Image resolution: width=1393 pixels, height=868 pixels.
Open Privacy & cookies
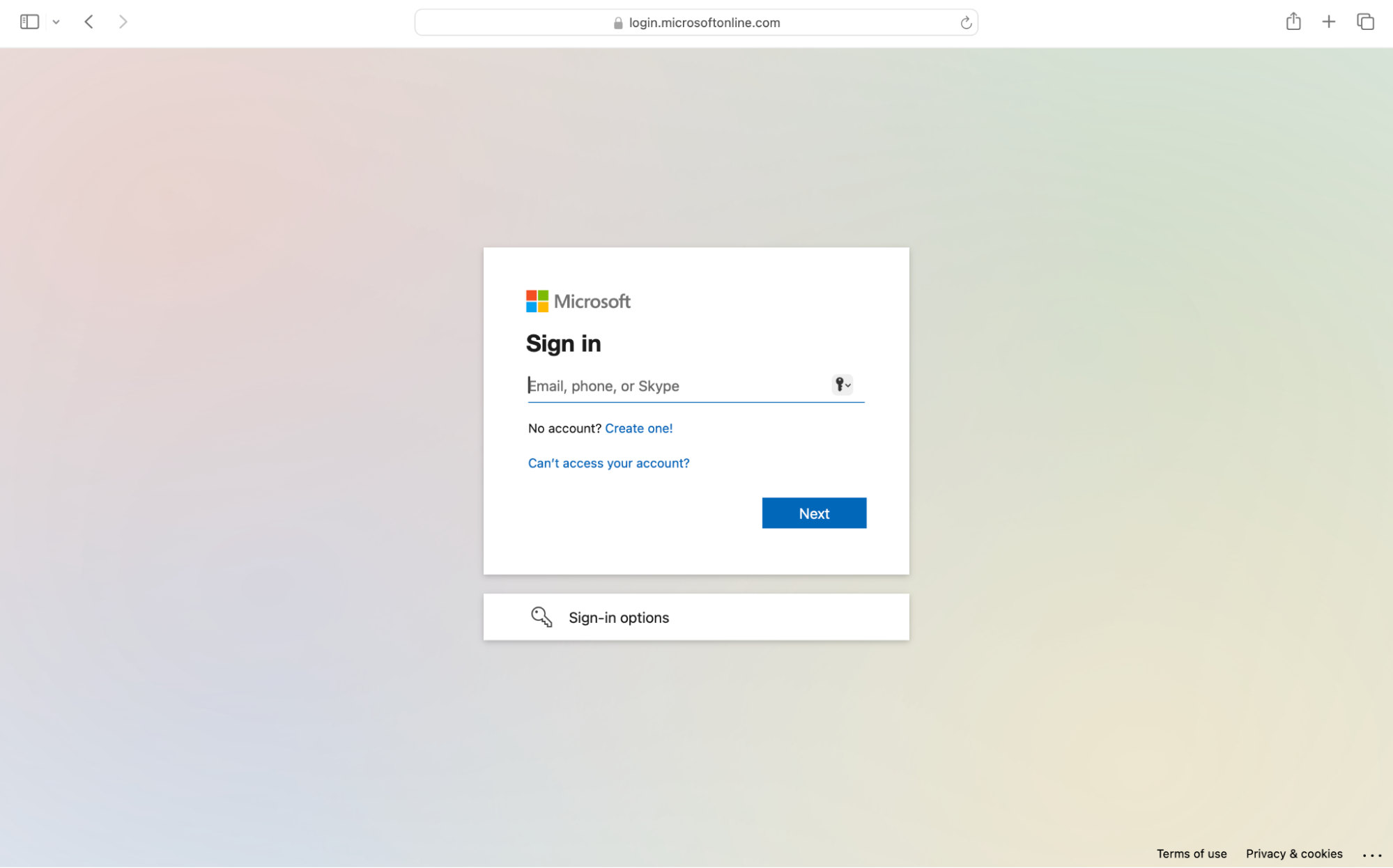(x=1293, y=853)
